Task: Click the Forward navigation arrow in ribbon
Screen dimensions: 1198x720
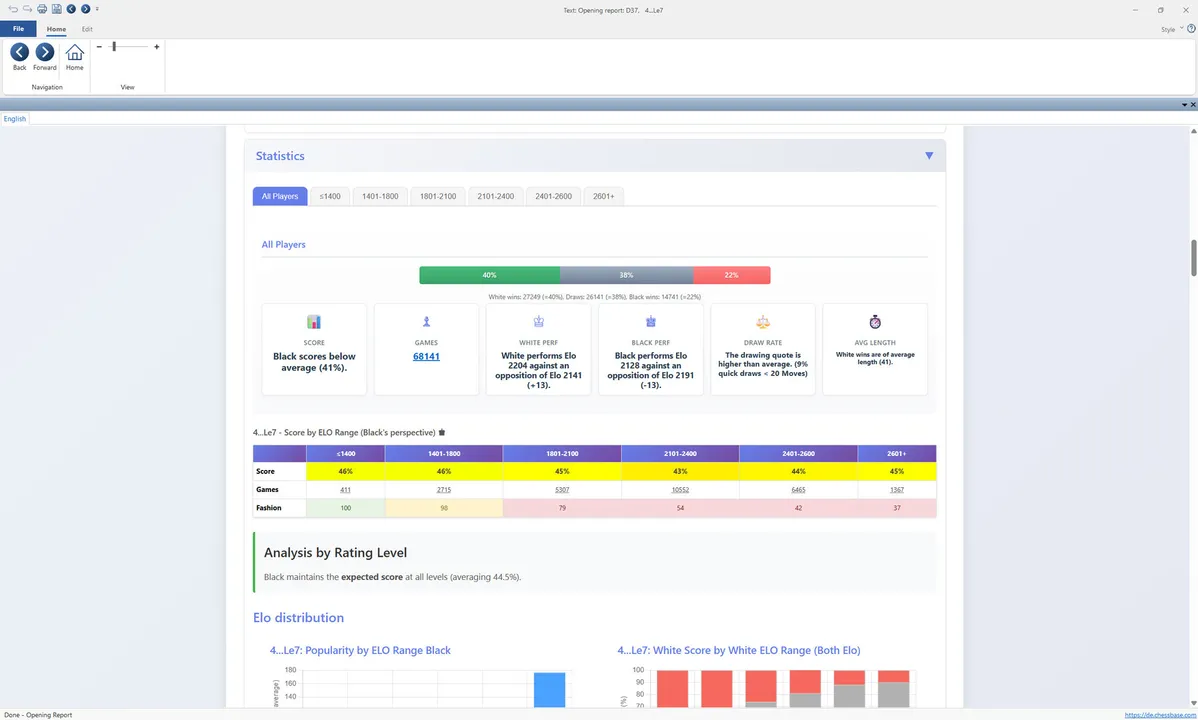Action: coord(45,52)
